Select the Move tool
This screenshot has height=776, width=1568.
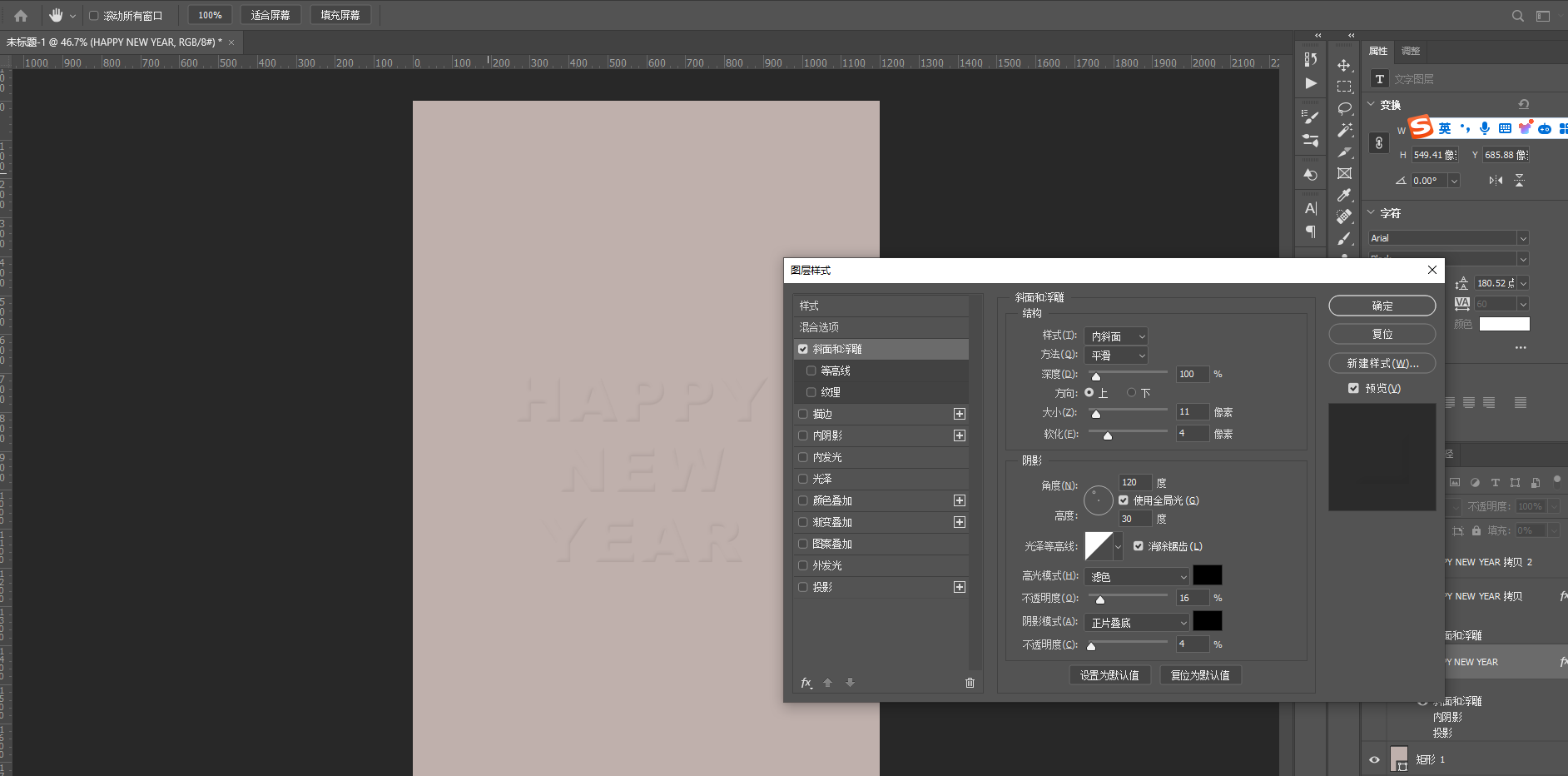tap(1344, 65)
